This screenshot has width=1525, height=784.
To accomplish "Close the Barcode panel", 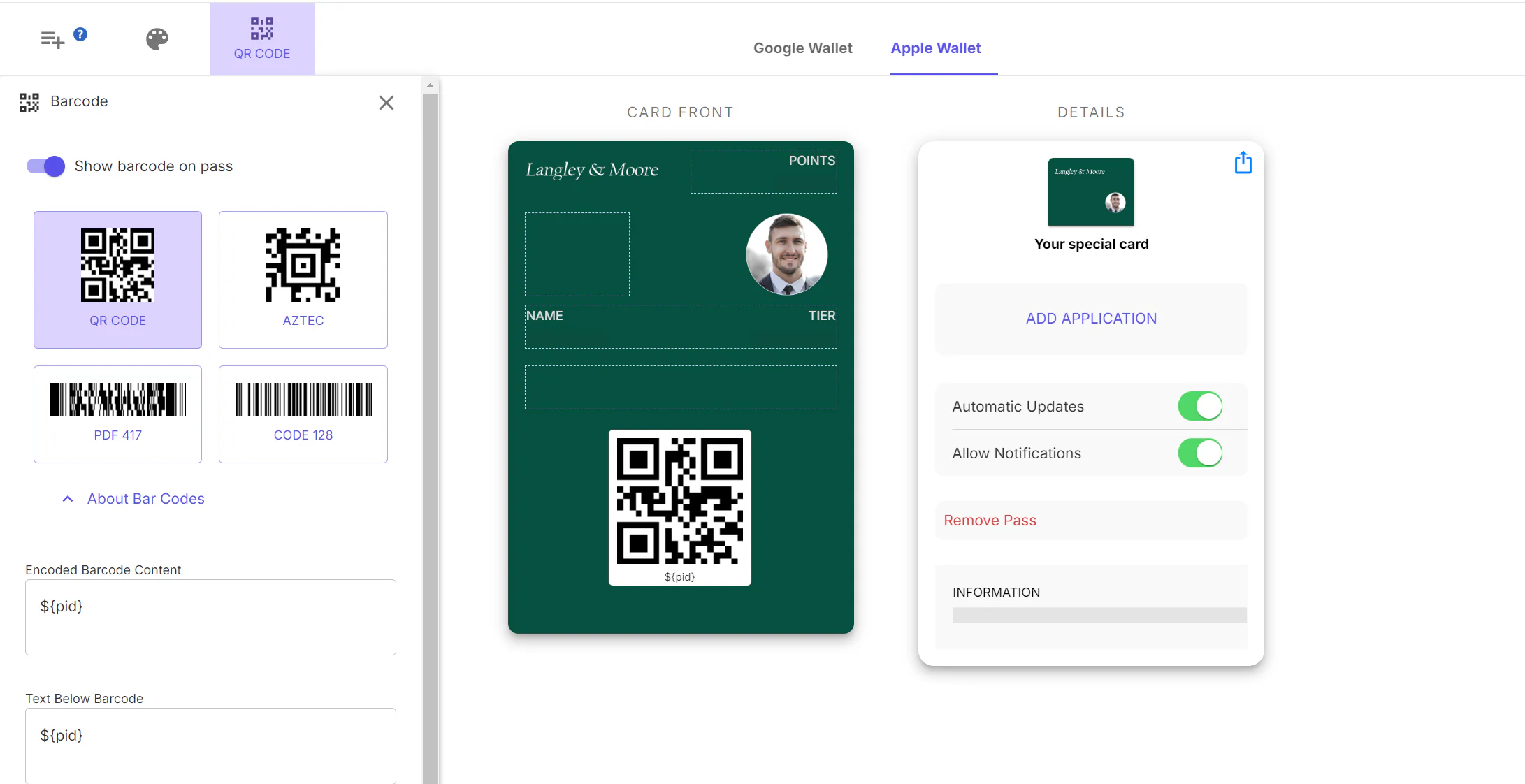I will [x=386, y=103].
